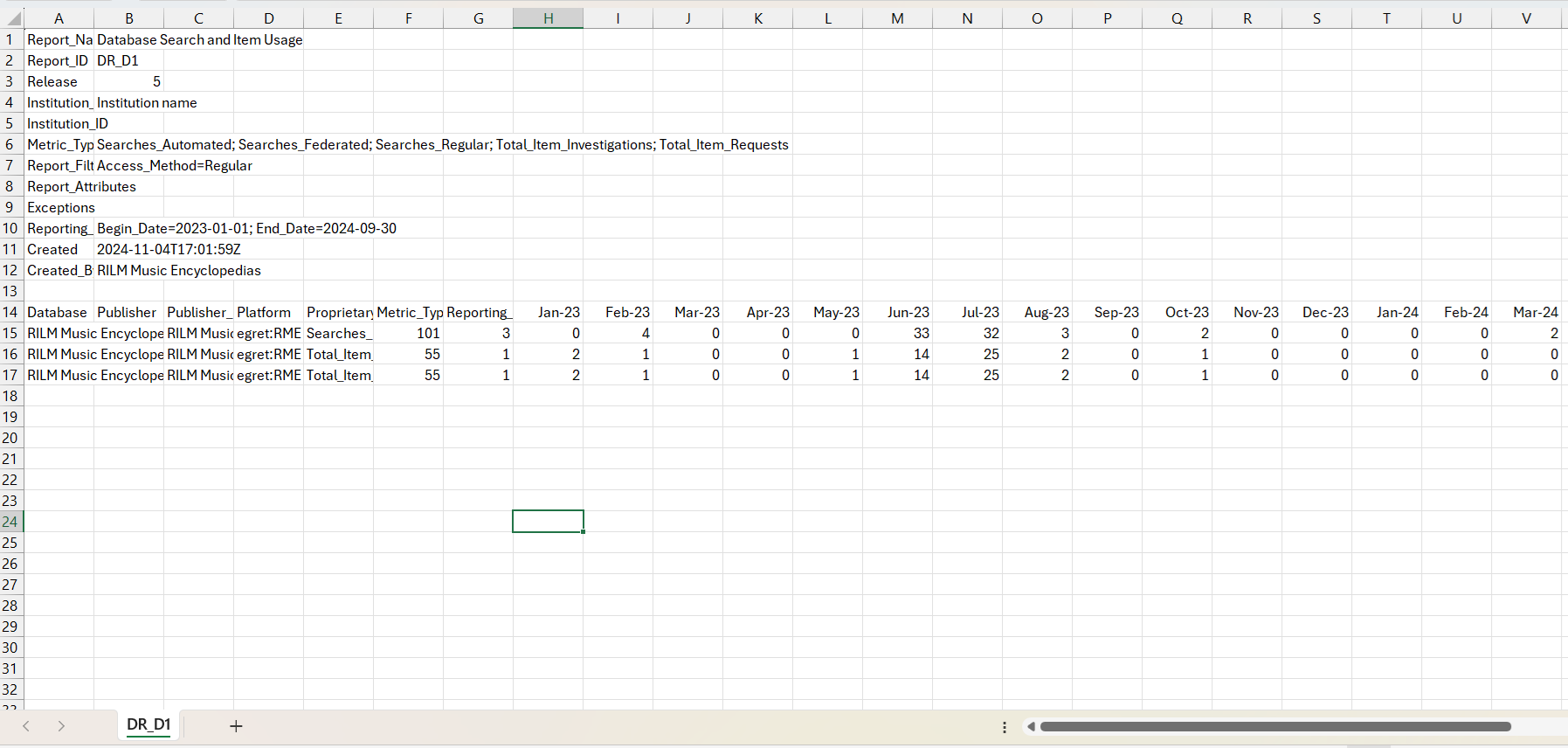Viewport: 1568px width, 748px height.
Task: Click the 'Jun-23' header cell
Action: pyautogui.click(x=897, y=312)
